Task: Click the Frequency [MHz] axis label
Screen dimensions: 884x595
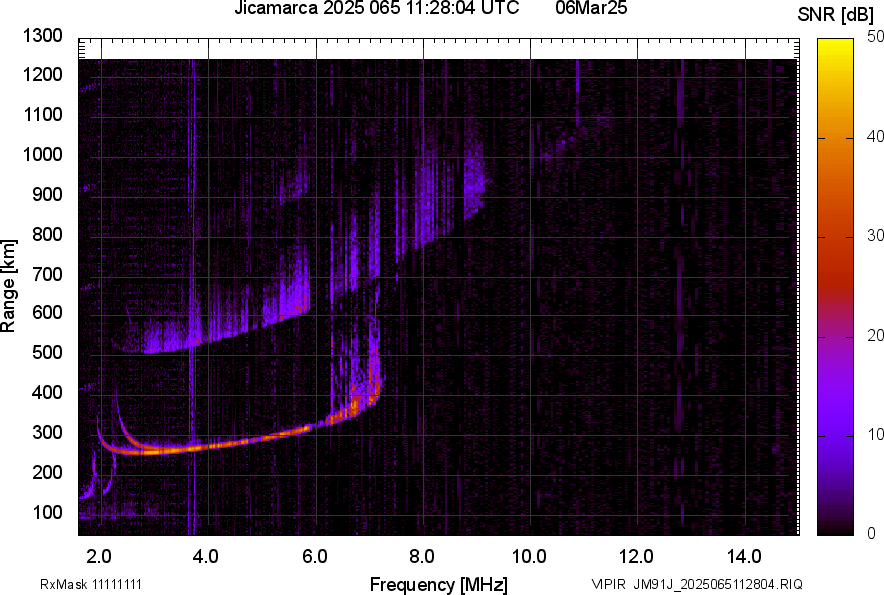Action: tap(438, 584)
